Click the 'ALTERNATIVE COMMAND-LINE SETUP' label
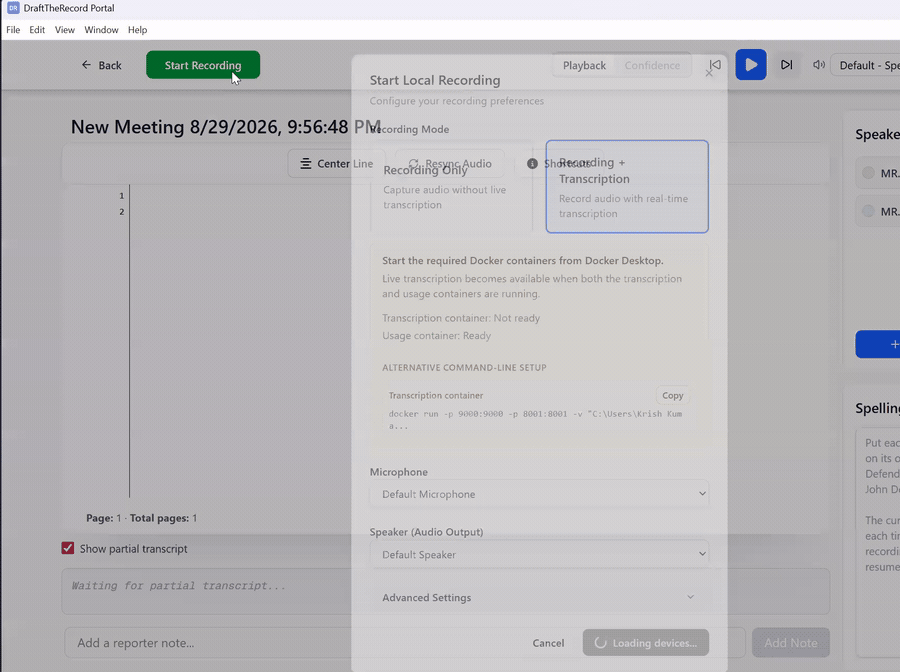The width and height of the screenshot is (900, 672). 464,367
